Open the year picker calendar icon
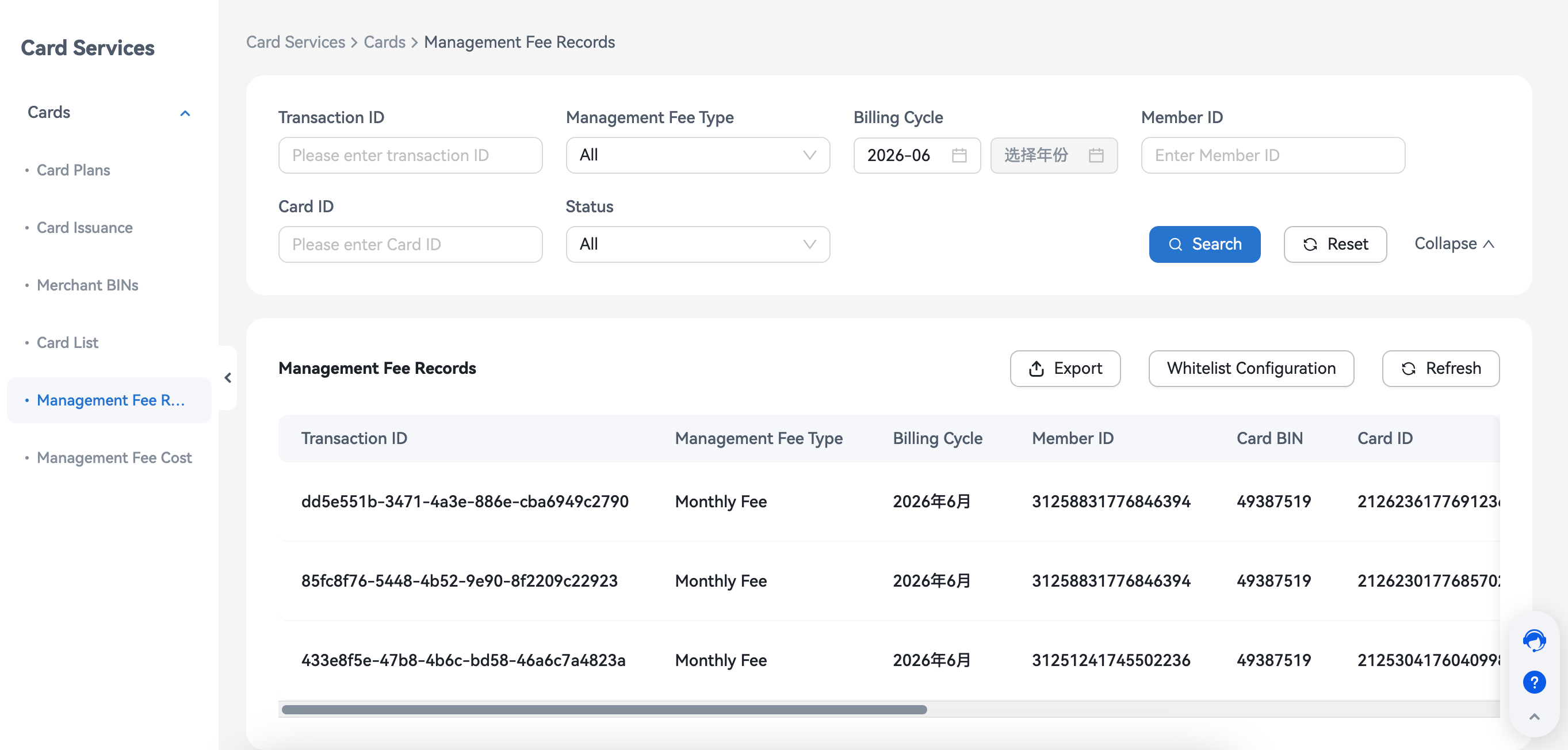 [x=1096, y=155]
